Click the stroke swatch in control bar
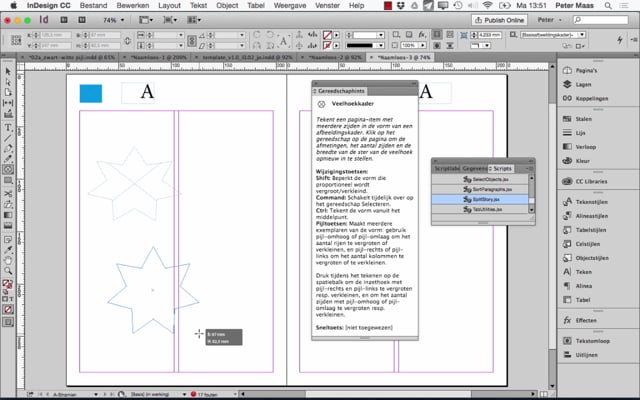This screenshot has width=640, height=400. pos(327,45)
